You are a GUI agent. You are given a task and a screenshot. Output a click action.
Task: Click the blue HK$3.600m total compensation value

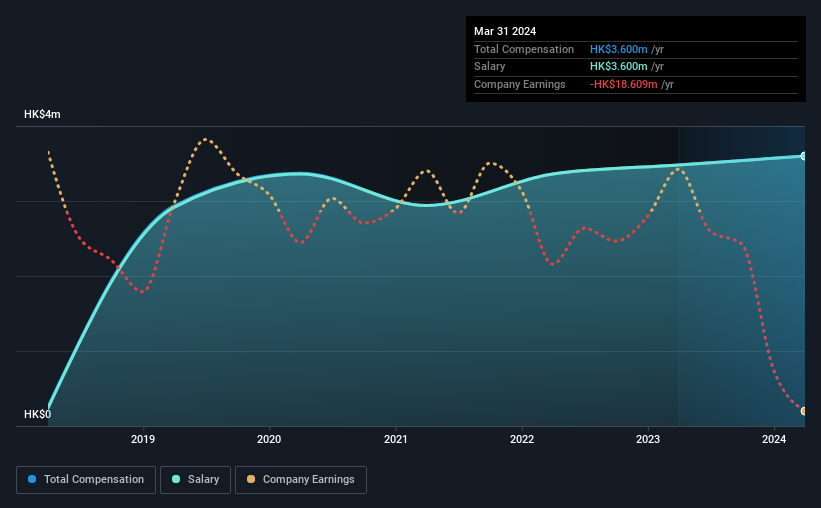[x=618, y=49]
